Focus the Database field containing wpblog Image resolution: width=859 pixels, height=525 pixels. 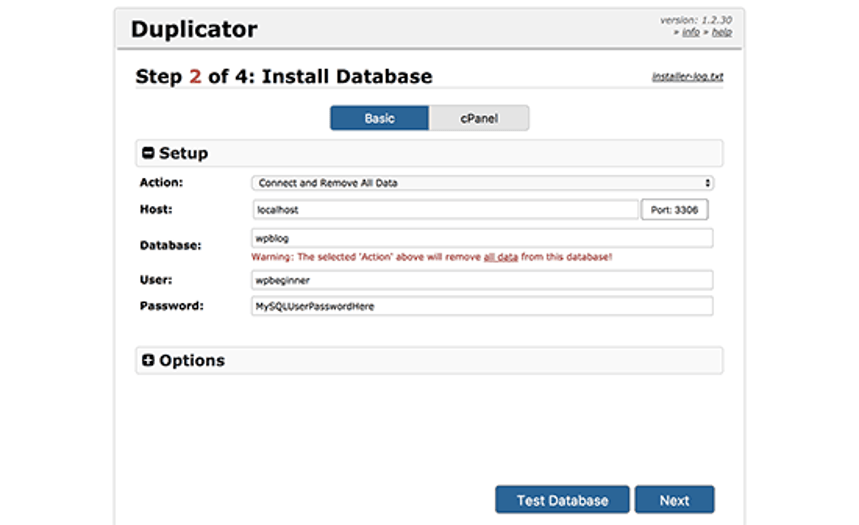pyautogui.click(x=482, y=238)
